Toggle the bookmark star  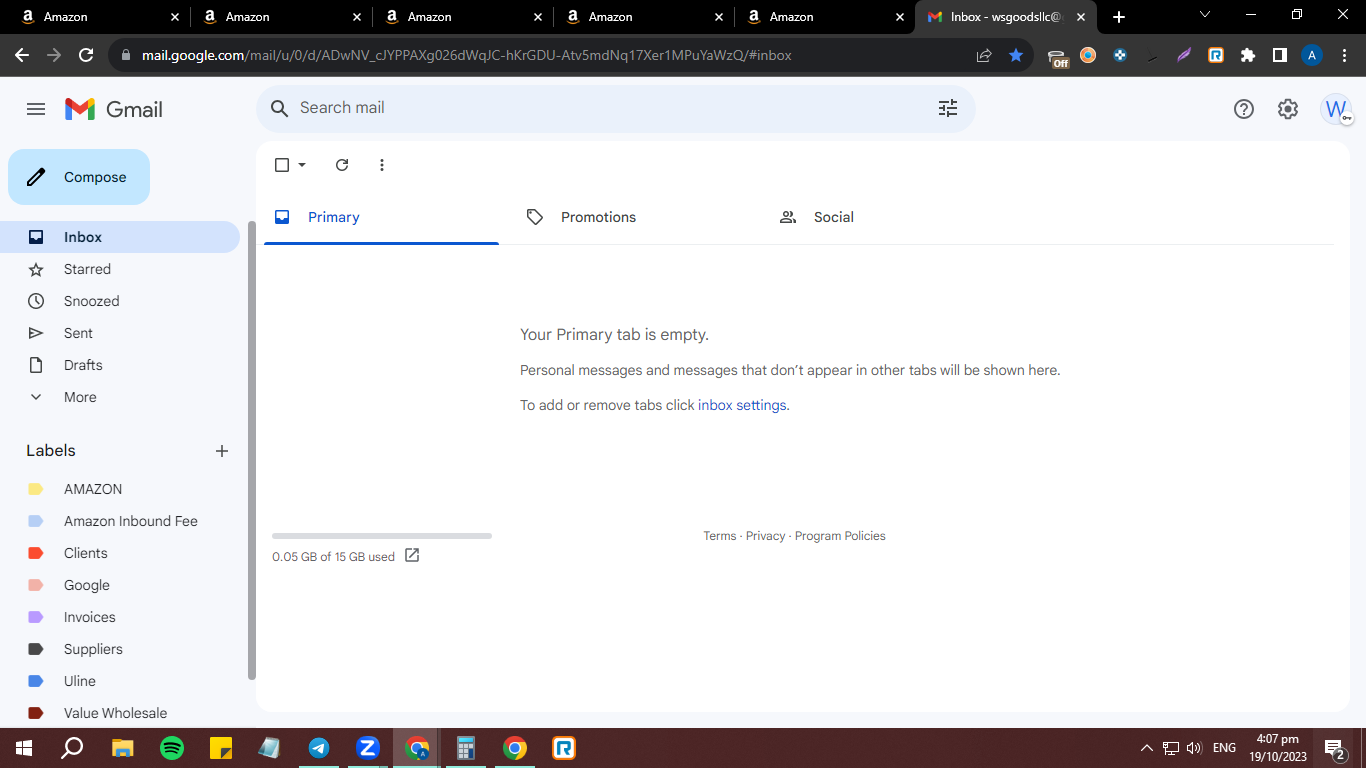(x=1016, y=55)
